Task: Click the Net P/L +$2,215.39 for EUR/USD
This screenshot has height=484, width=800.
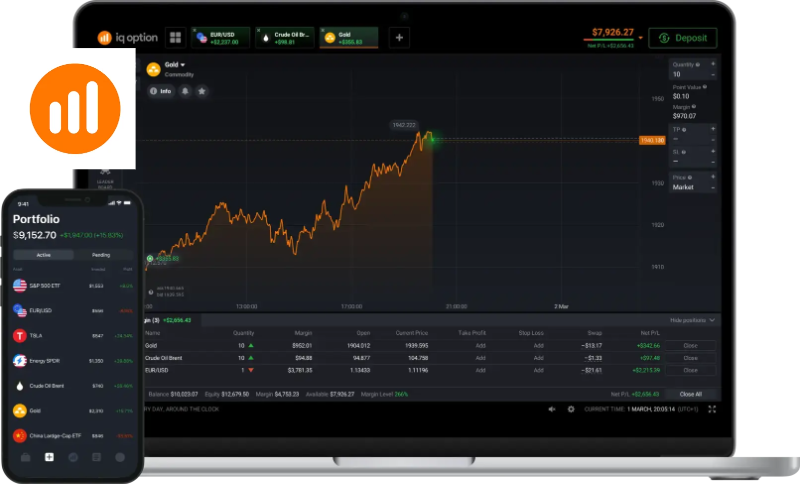Action: [646, 370]
